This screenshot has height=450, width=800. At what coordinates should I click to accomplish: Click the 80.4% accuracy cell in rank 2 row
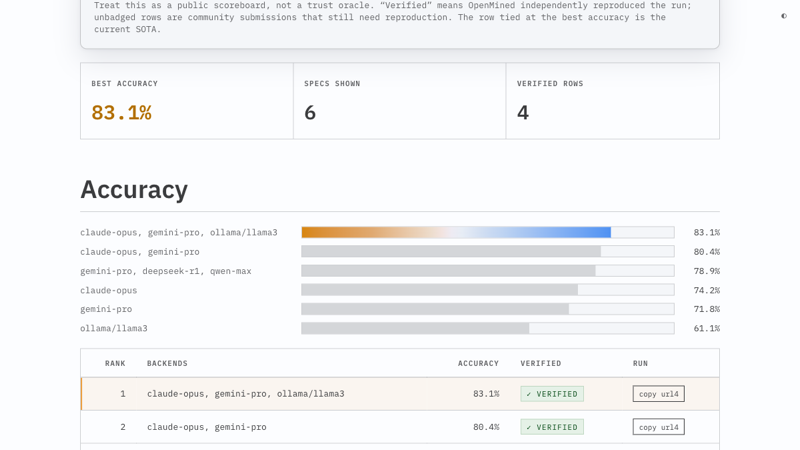pyautogui.click(x=486, y=427)
